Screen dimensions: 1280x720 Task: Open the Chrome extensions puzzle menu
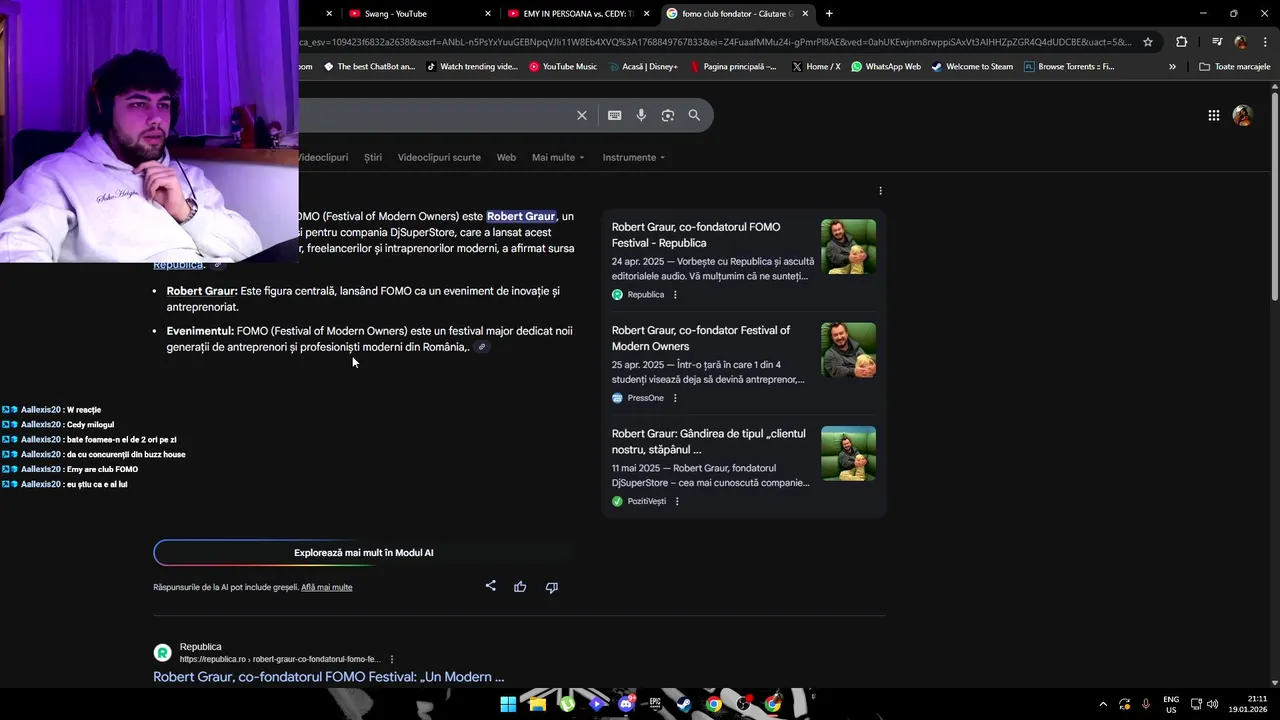1181,42
